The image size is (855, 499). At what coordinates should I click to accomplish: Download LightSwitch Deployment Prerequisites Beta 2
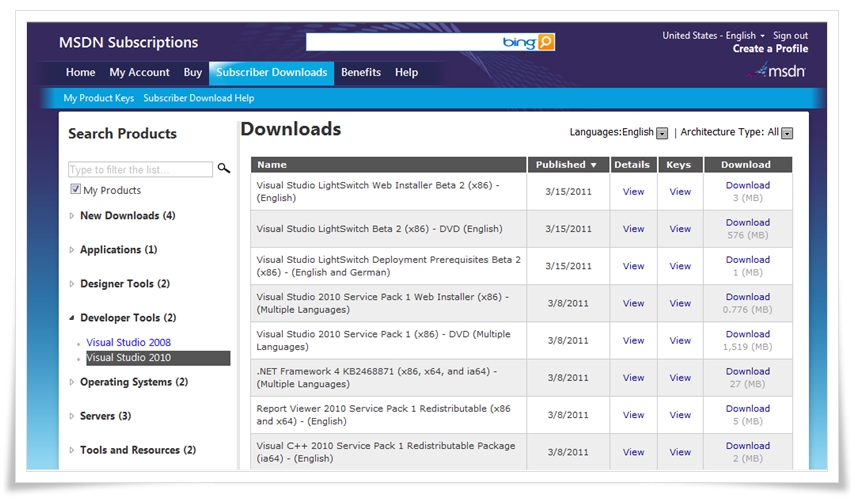[x=748, y=260]
